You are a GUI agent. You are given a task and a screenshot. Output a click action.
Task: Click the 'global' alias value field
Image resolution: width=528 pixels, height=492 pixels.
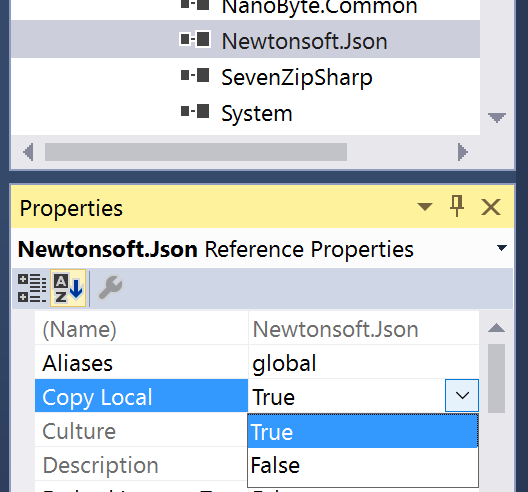coord(364,363)
